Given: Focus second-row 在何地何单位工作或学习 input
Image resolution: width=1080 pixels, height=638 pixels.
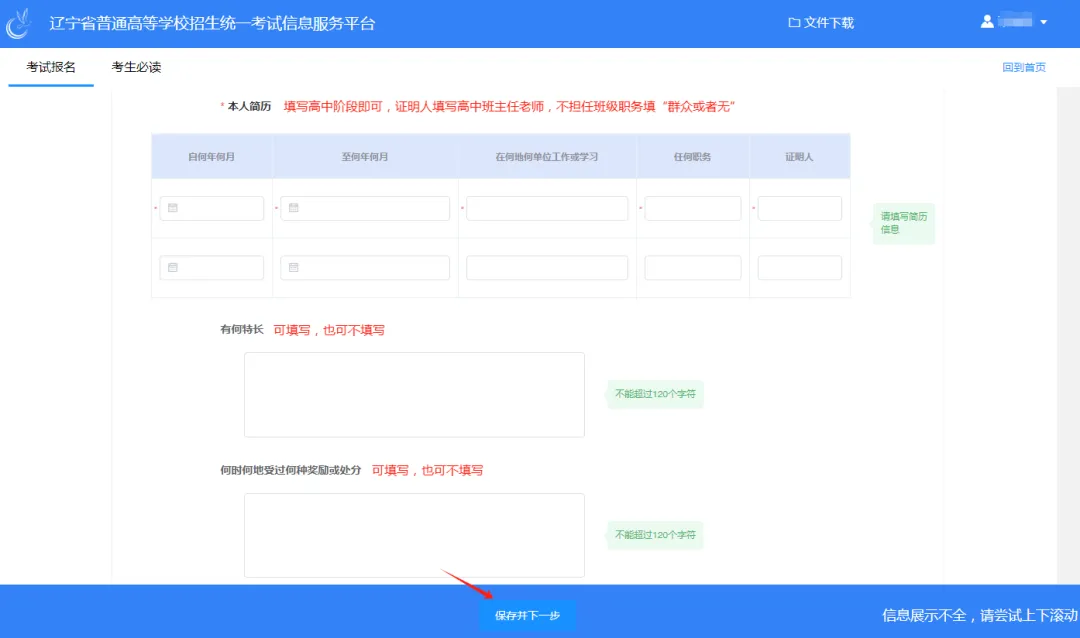Looking at the screenshot, I should click(547, 267).
